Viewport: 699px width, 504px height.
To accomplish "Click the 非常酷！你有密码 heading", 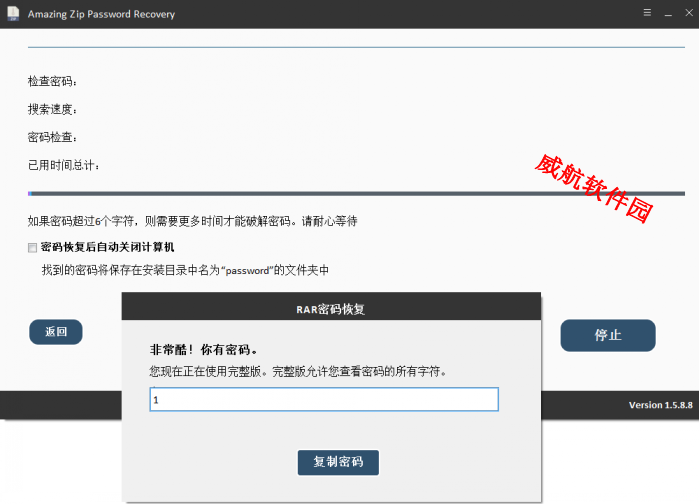I will tap(204, 350).
